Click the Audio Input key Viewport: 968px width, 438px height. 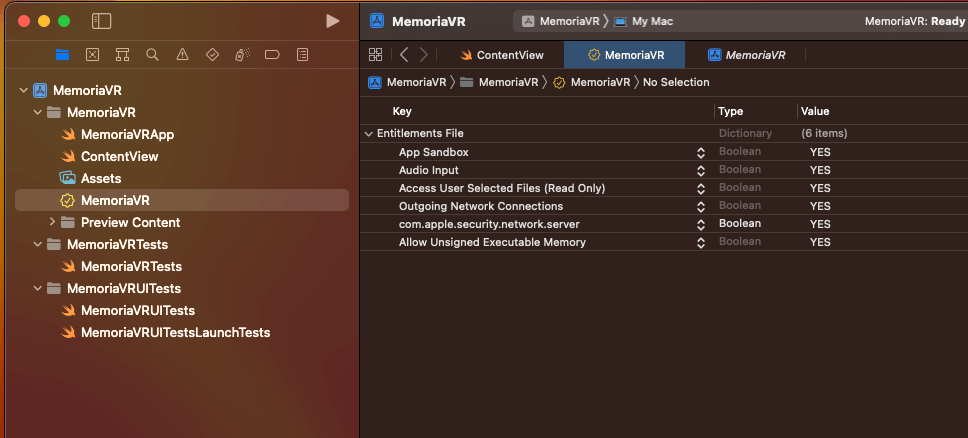(429, 170)
